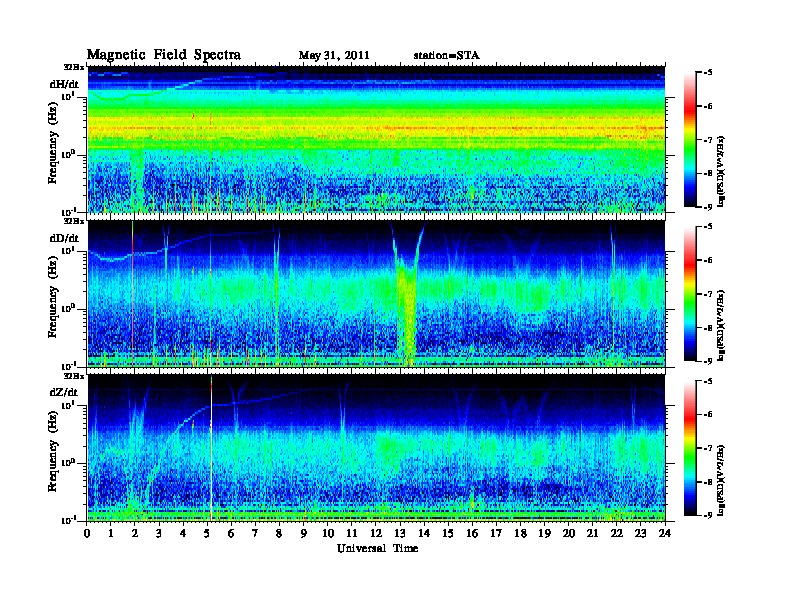Click the vertical spike near 5 UT in dZ/dt
Image resolution: width=792 pixels, height=612 pixels.
pos(211,447)
